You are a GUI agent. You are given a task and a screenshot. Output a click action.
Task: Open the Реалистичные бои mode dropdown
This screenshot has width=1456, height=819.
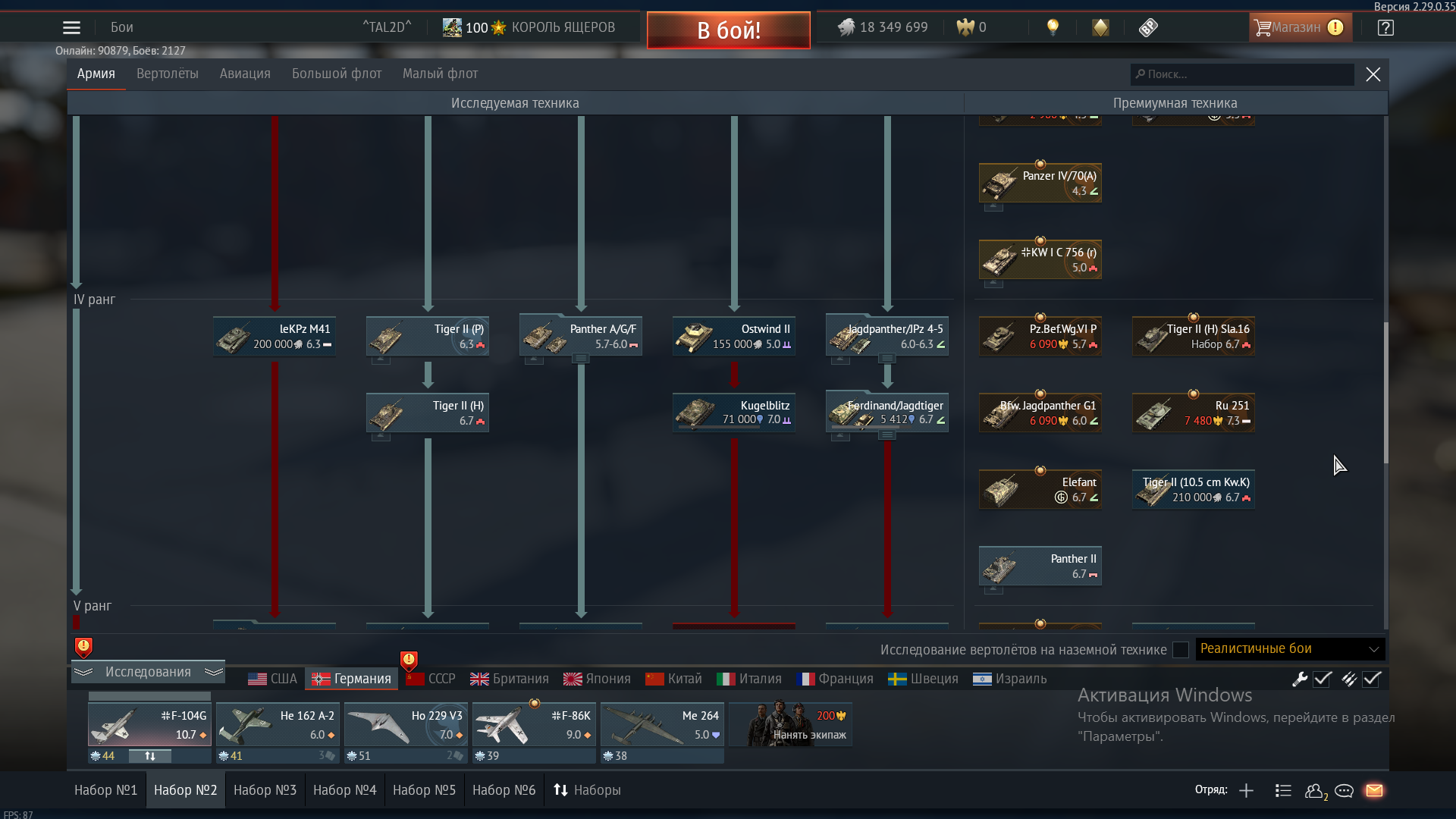[1290, 649]
